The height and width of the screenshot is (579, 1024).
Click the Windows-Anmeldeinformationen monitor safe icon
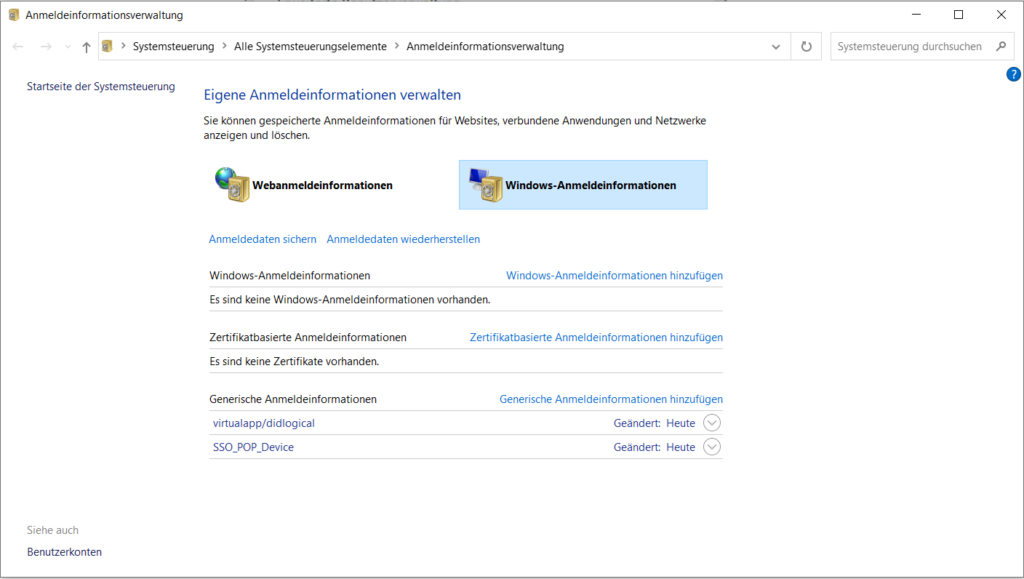coord(486,185)
